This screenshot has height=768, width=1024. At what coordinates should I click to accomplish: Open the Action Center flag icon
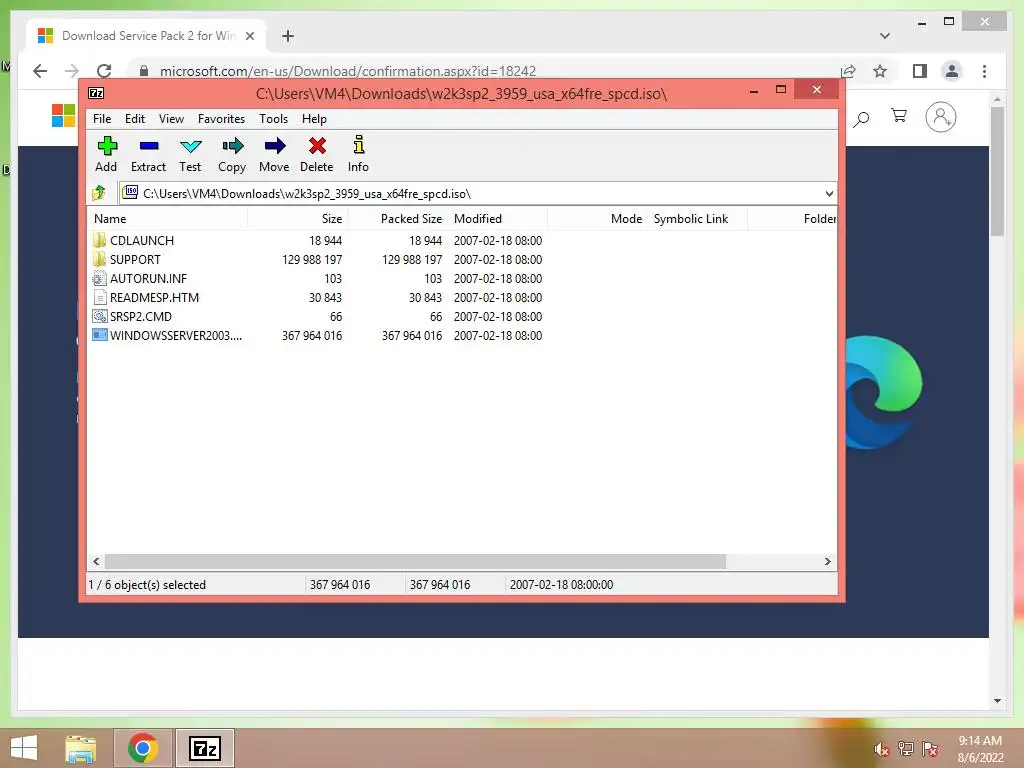(x=930, y=749)
